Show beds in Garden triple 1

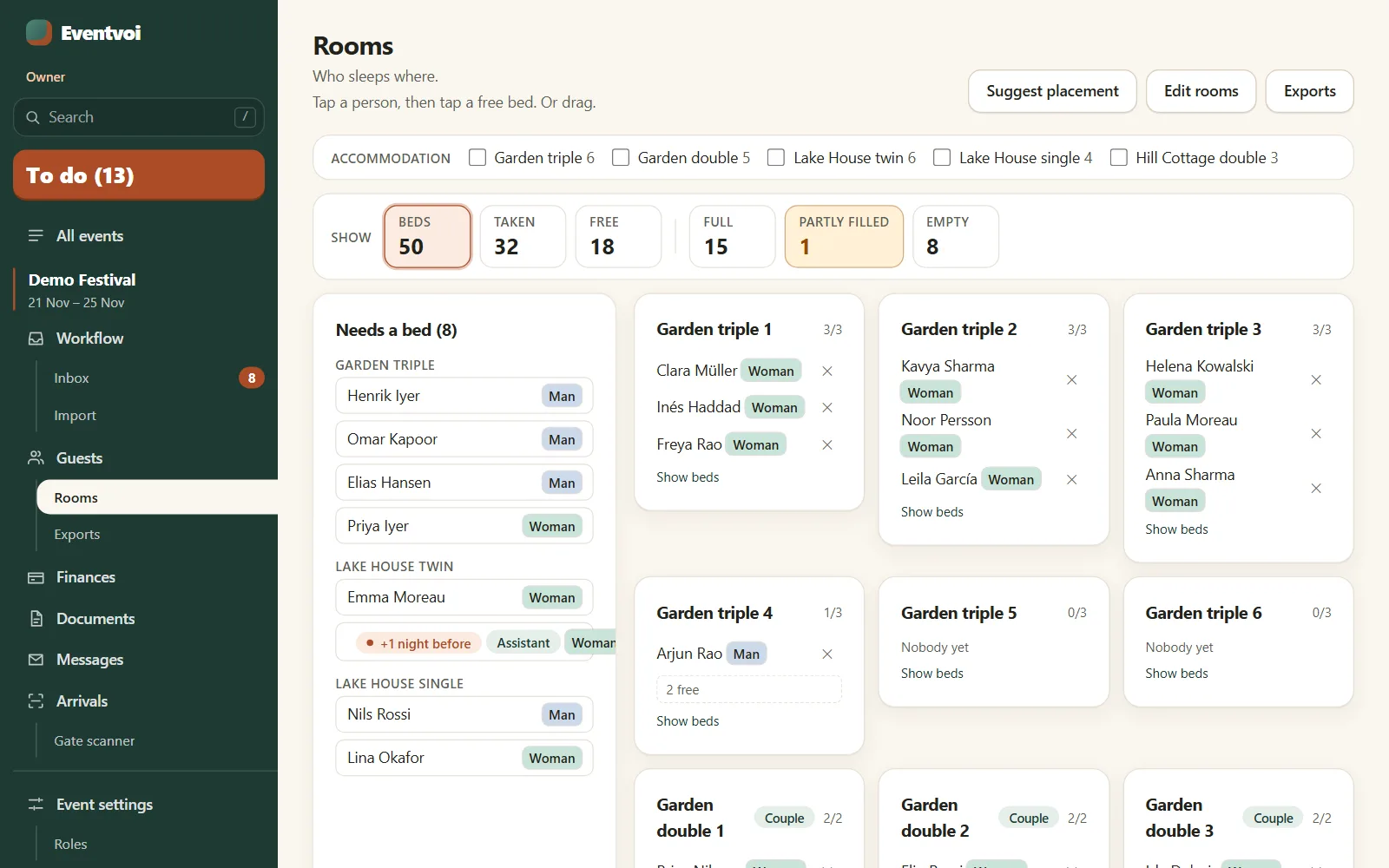pos(688,477)
